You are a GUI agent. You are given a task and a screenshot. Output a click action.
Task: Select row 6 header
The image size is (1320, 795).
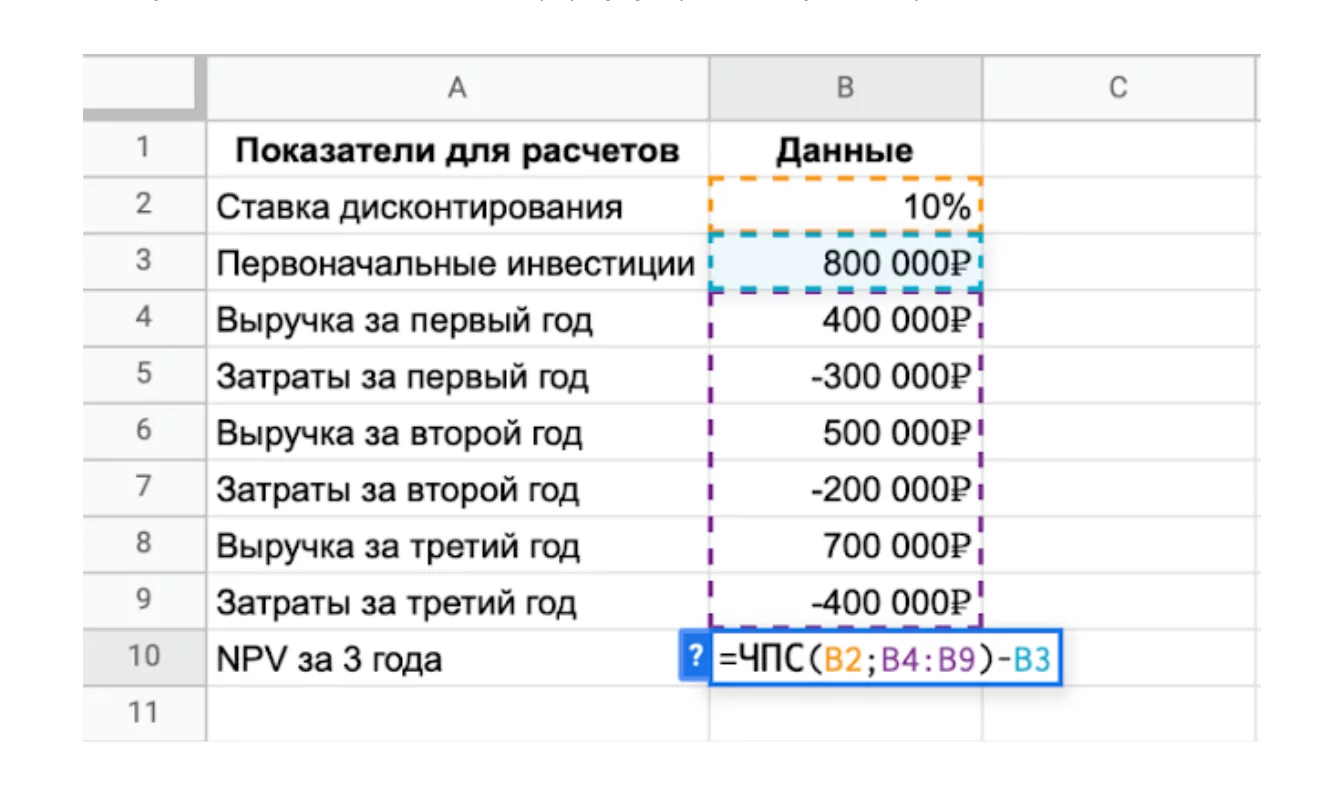click(144, 431)
